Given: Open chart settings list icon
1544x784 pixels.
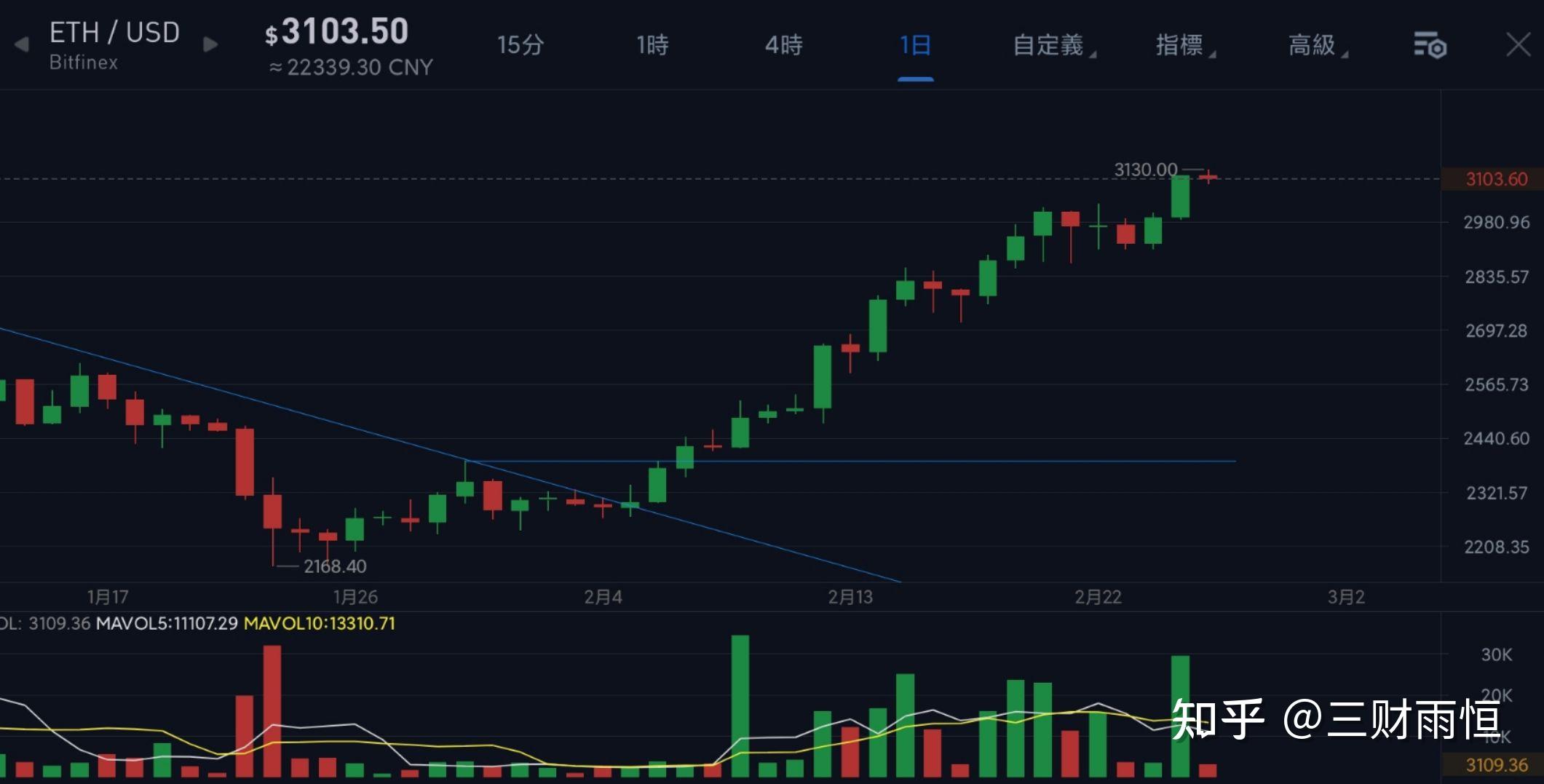Looking at the screenshot, I should pos(1430,45).
